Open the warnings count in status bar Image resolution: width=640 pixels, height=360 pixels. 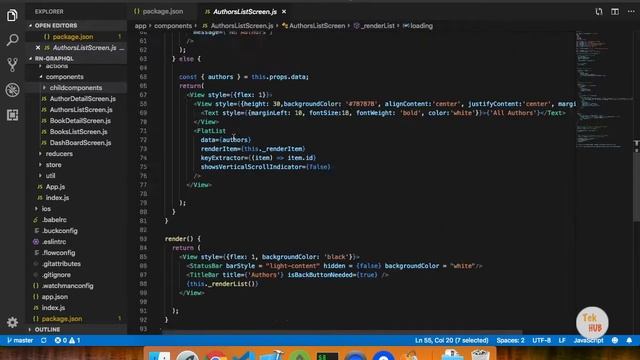tap(75, 340)
